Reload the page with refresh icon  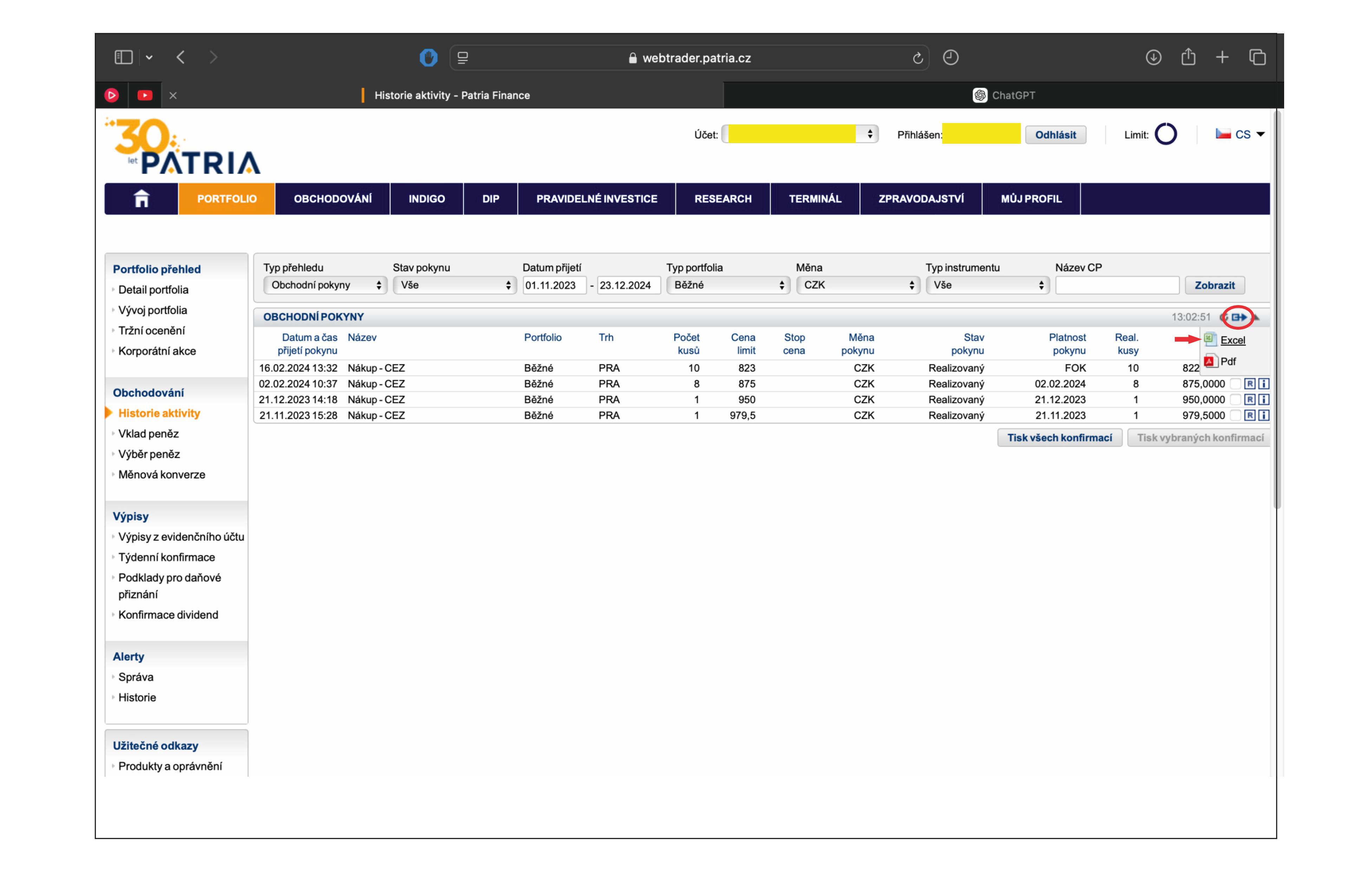917,58
